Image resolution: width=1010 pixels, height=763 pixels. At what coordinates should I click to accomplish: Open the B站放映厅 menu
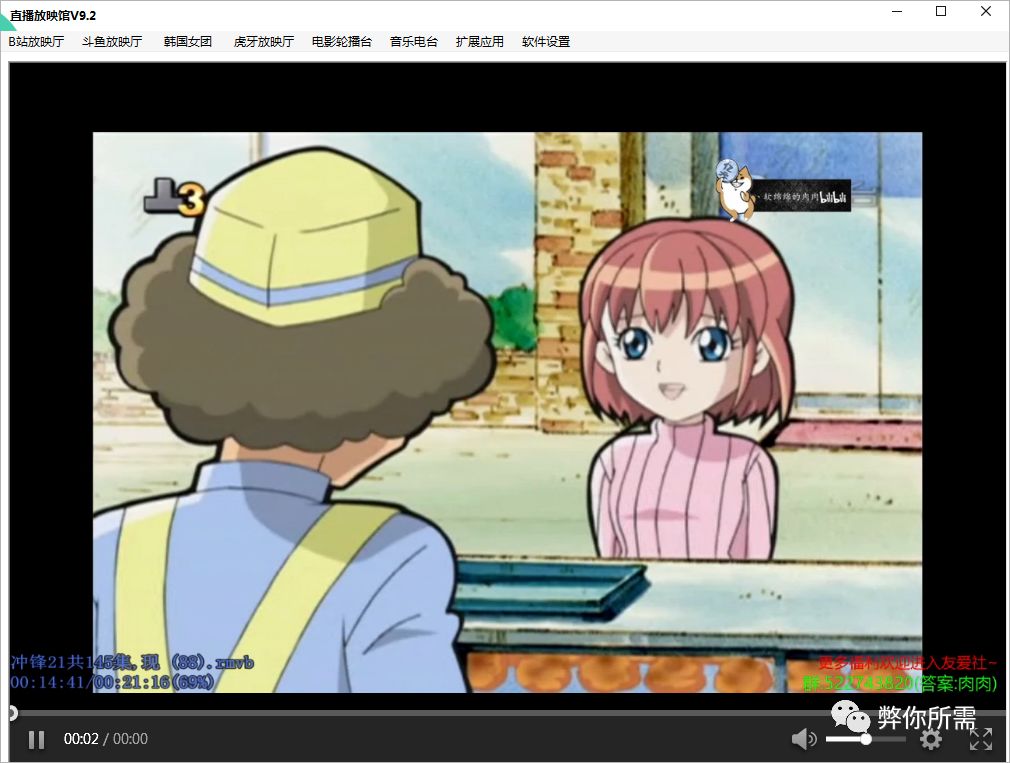[36, 42]
